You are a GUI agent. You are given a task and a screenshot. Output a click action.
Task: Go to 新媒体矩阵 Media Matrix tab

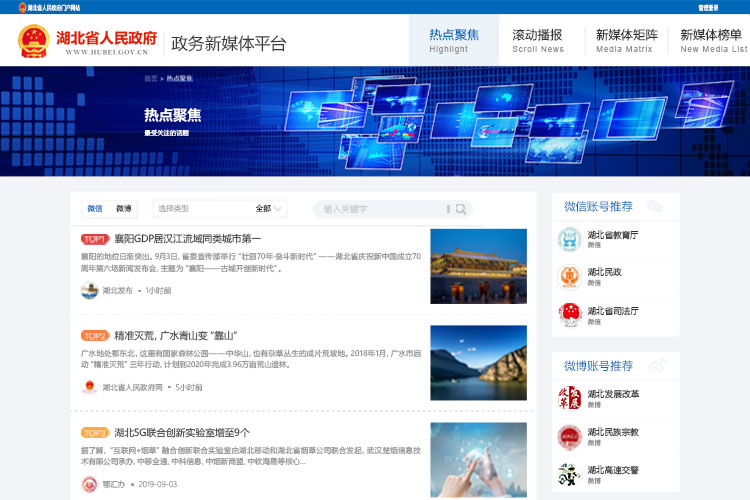tap(625, 40)
